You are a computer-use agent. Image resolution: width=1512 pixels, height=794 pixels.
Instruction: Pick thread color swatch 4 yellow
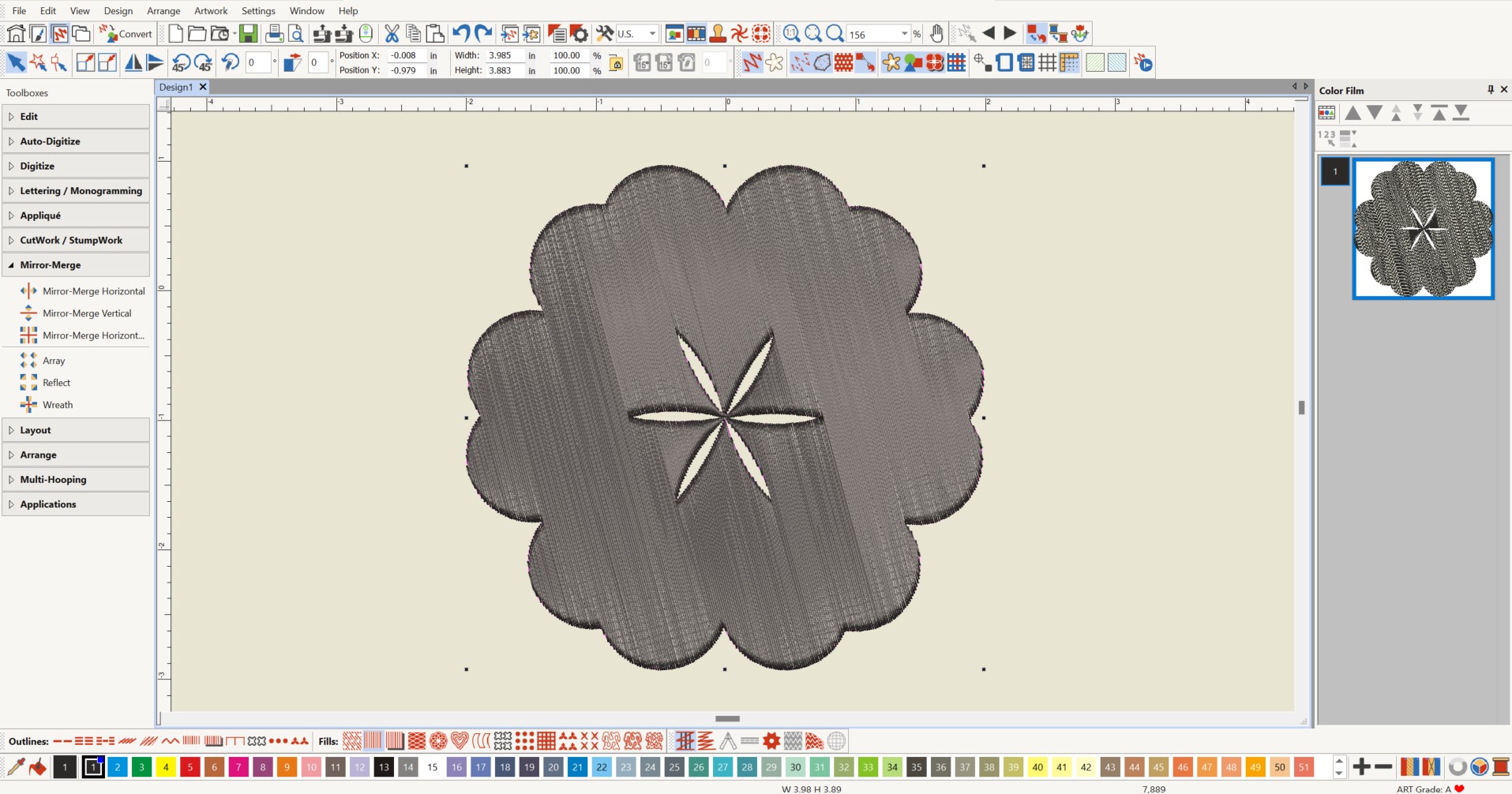tap(166, 766)
